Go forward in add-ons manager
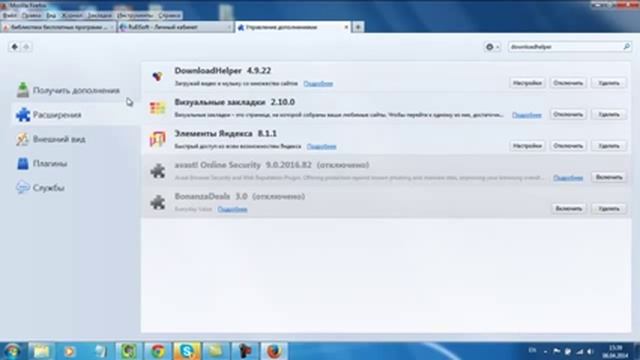 [26, 47]
